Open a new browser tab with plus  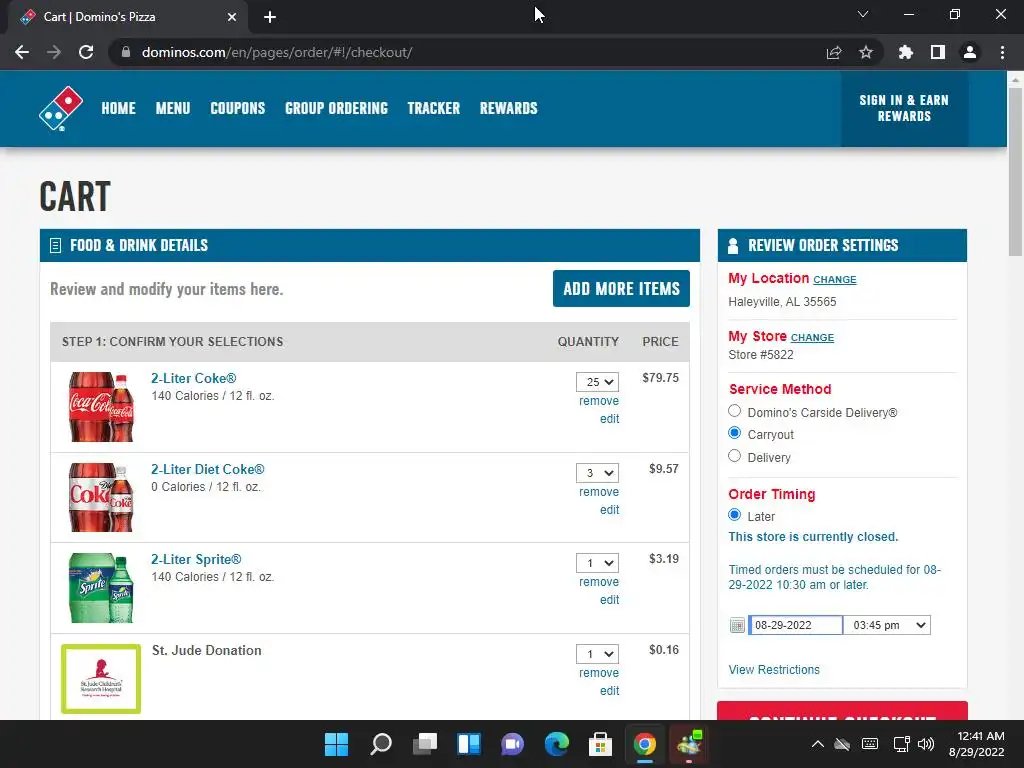pos(270,17)
